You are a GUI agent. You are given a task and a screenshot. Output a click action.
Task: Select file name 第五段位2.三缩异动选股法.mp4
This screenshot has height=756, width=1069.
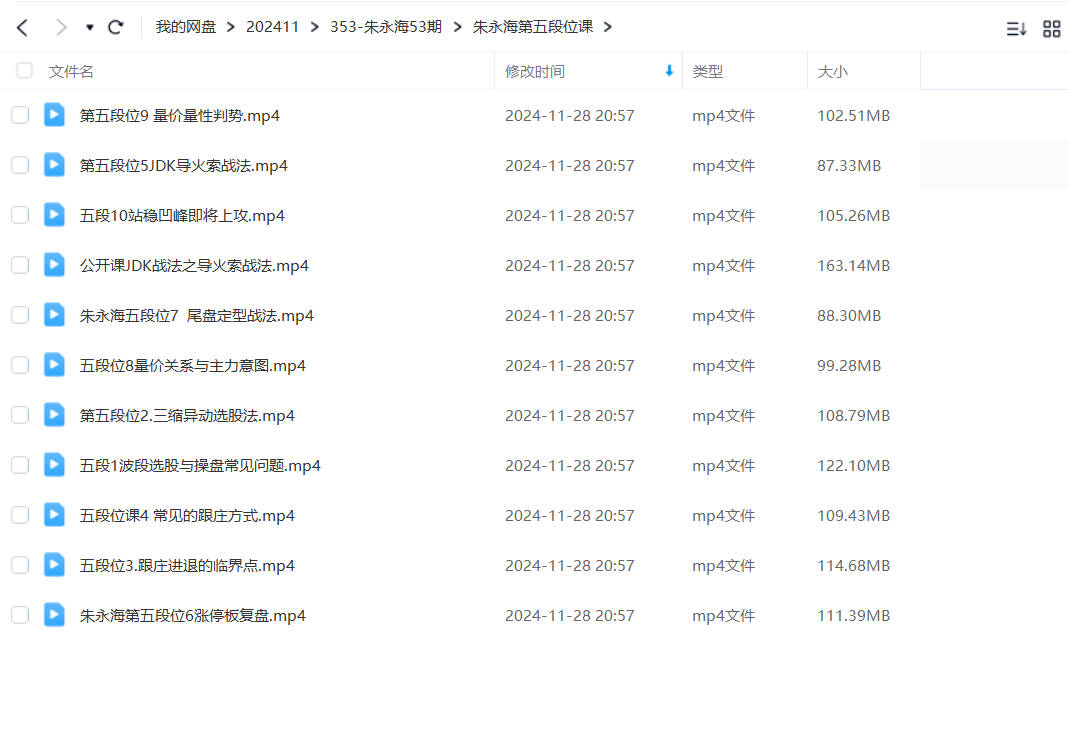187,416
